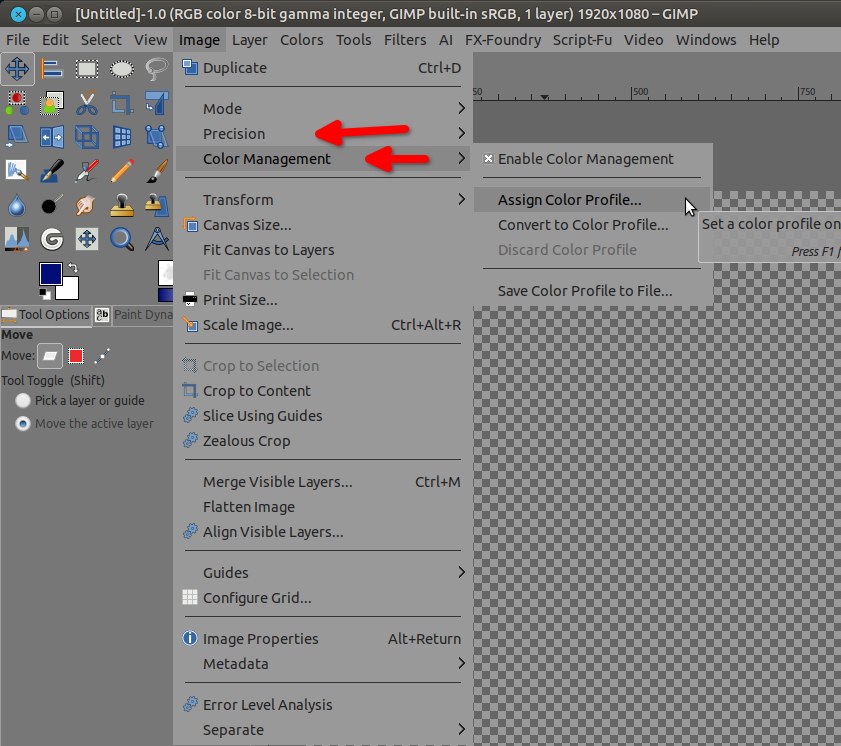Expand the Separate submenu
The height and width of the screenshot is (746, 841).
(x=323, y=729)
